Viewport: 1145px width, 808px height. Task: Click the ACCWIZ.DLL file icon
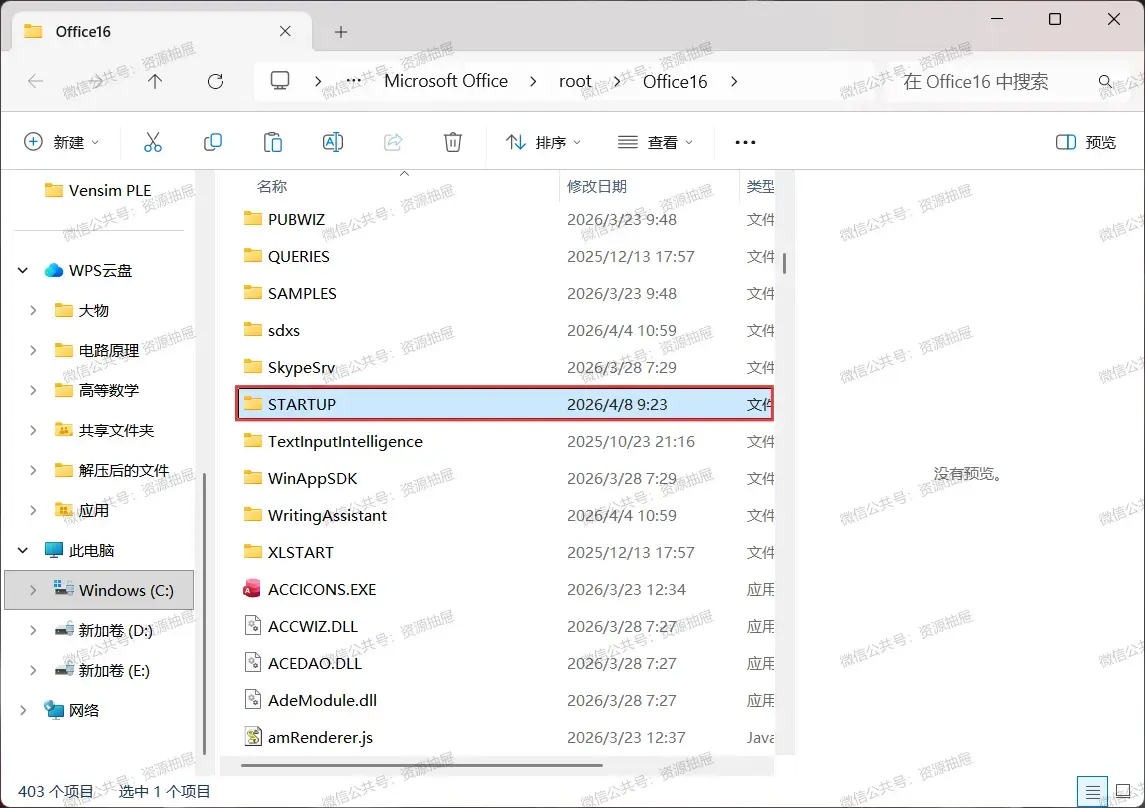coord(253,626)
